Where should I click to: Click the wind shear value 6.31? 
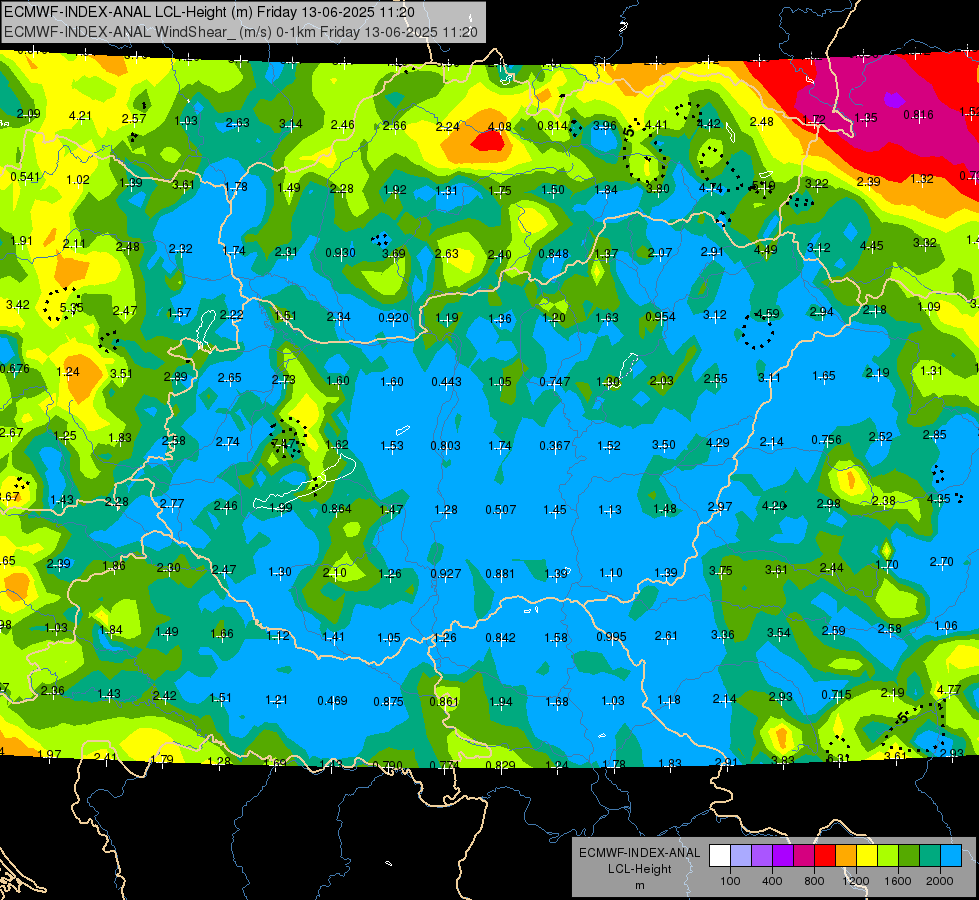pyautogui.click(x=837, y=758)
